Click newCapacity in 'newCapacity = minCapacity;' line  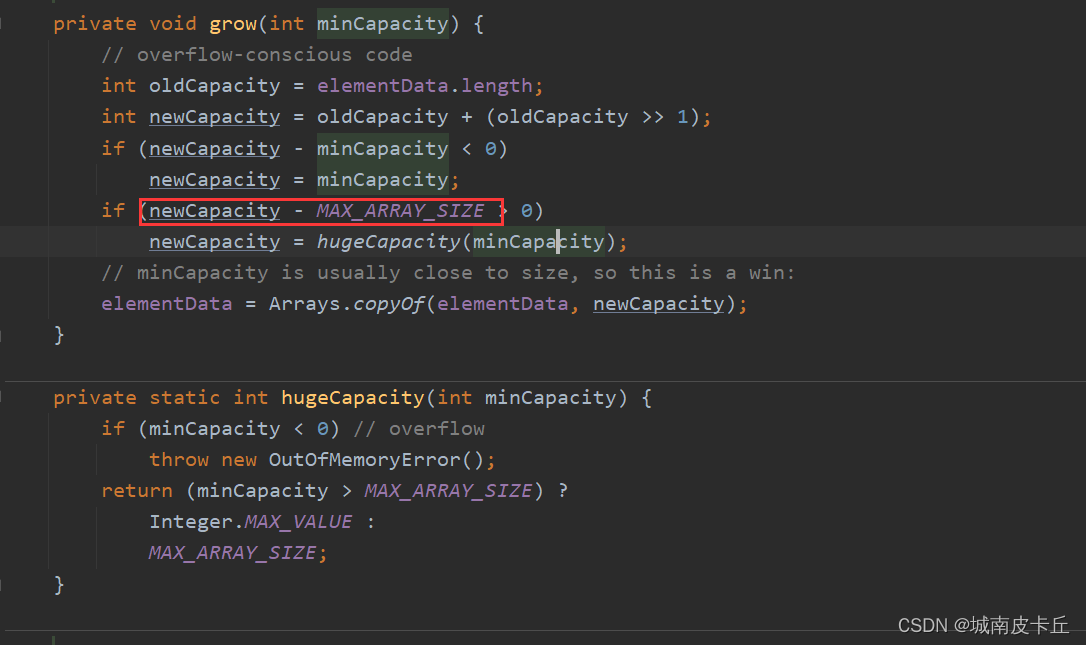pyautogui.click(x=215, y=179)
